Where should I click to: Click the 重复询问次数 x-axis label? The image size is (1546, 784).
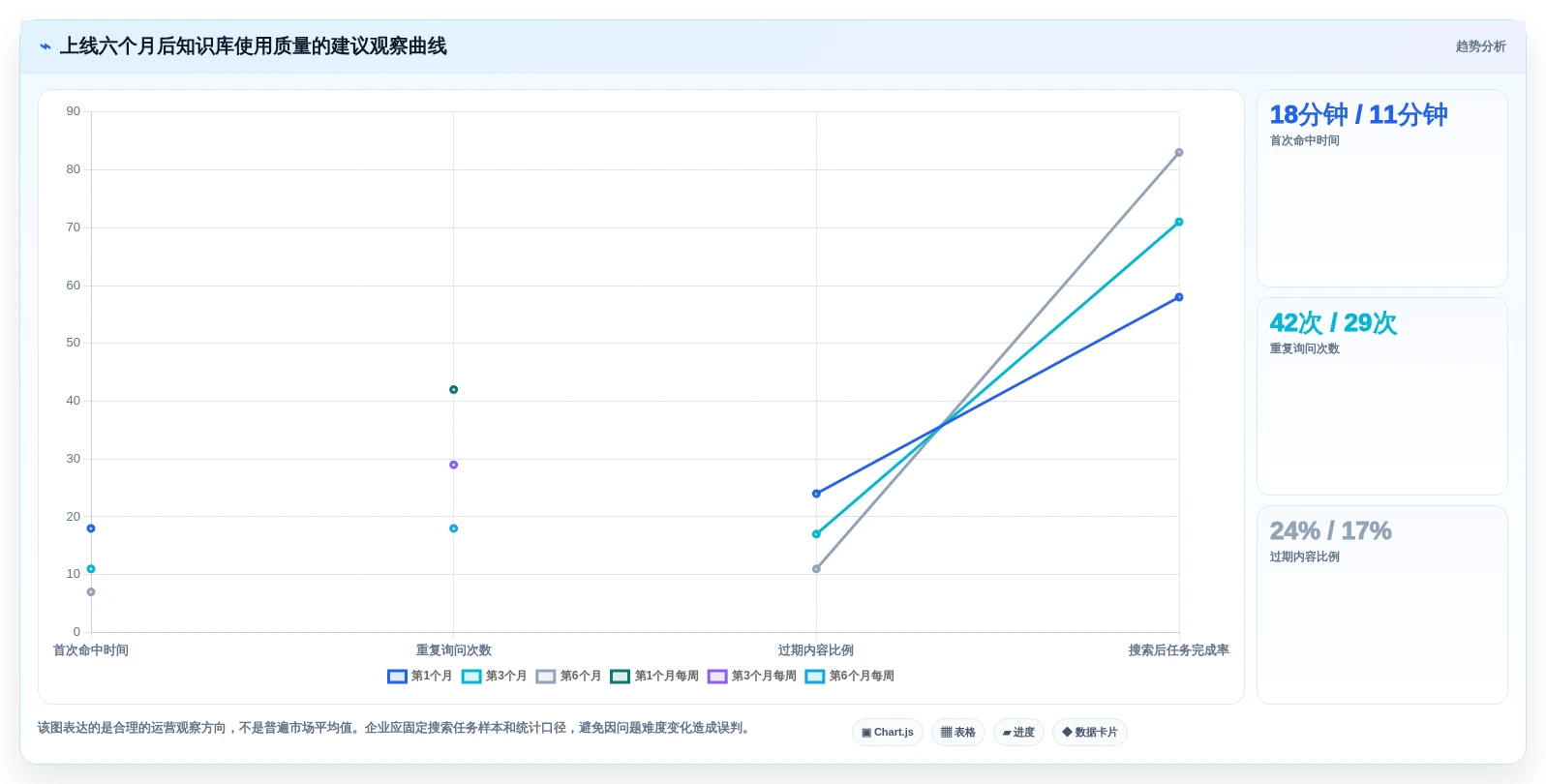(x=453, y=650)
